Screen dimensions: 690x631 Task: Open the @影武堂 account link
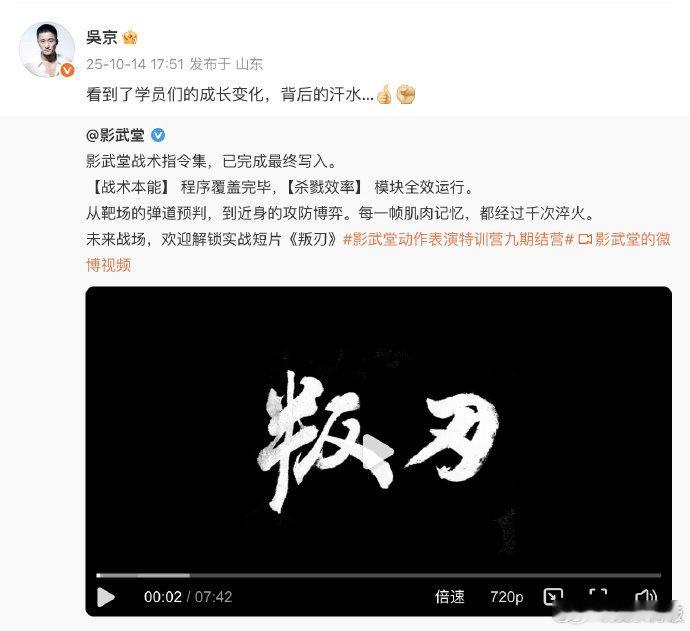tap(115, 136)
